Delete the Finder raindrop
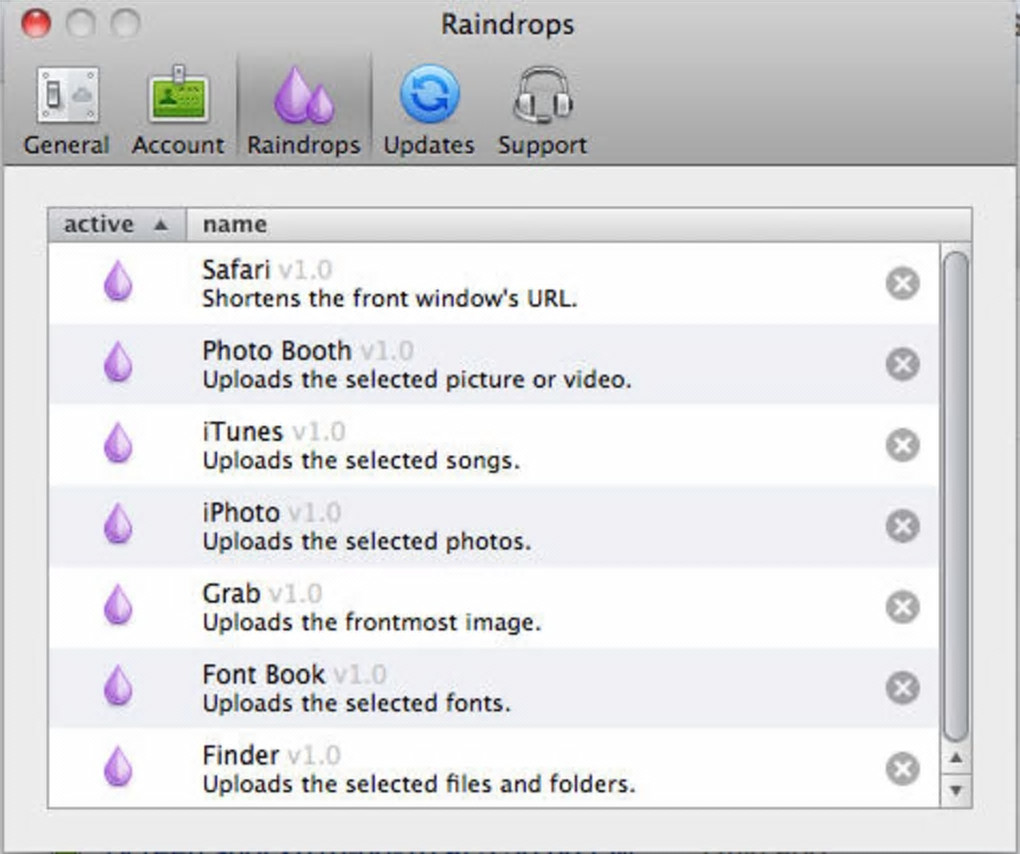This screenshot has width=1020, height=854. coord(902,768)
